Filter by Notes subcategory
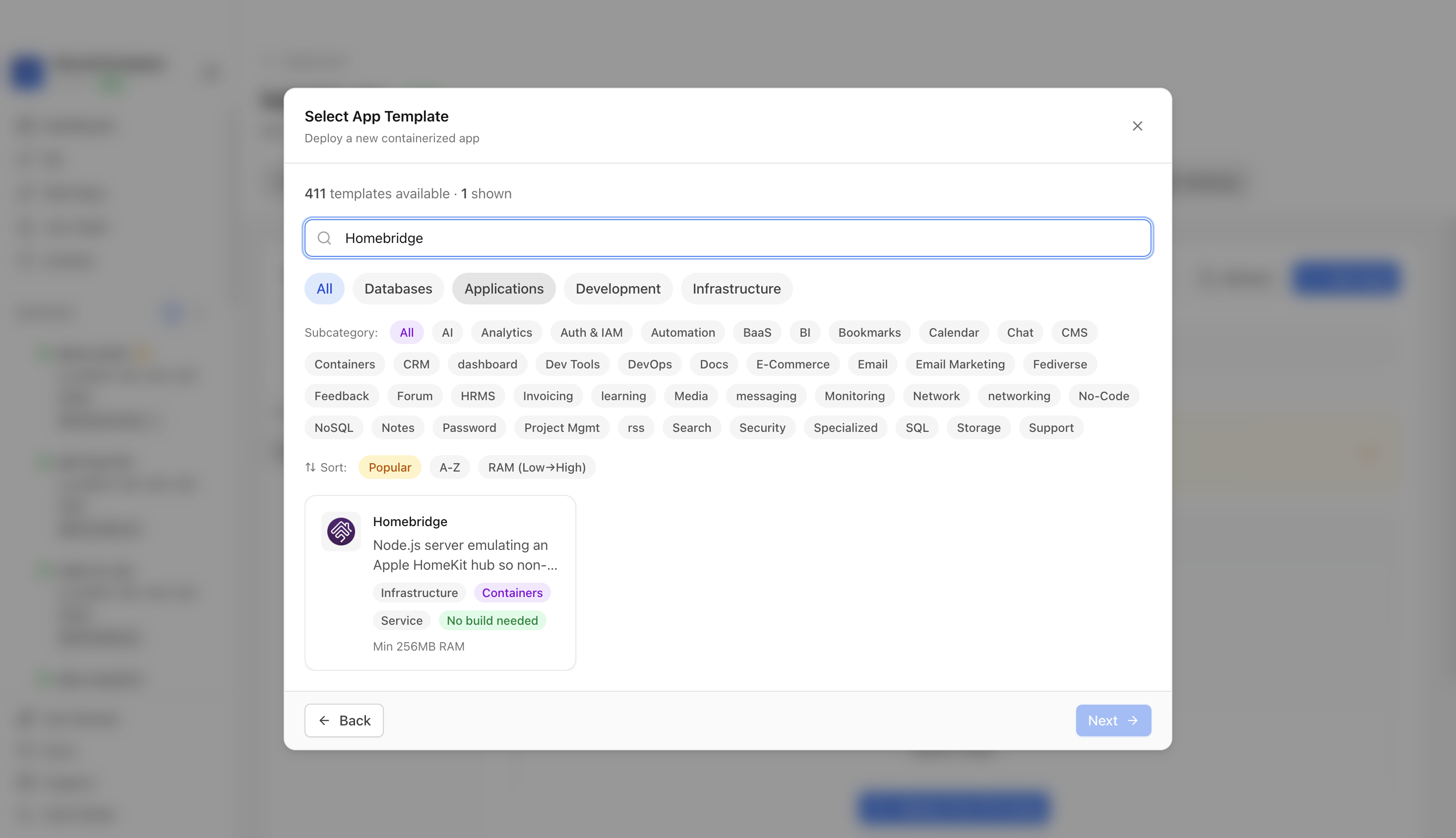 [x=398, y=427]
